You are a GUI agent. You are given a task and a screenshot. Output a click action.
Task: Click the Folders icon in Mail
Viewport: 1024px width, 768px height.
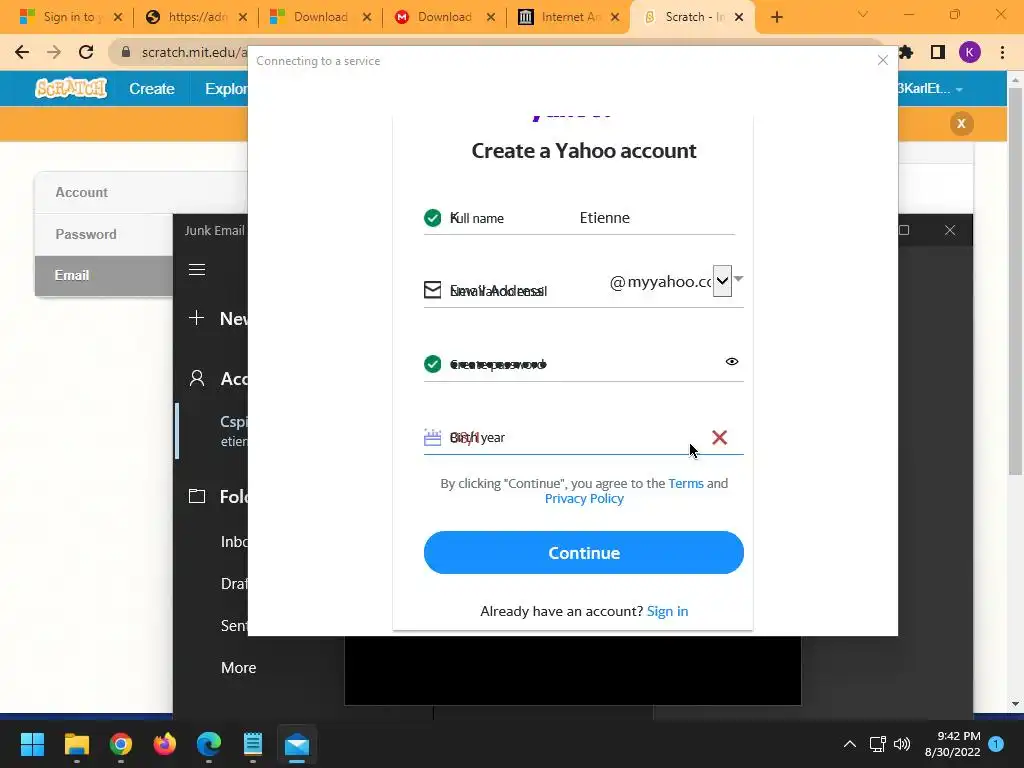(197, 496)
